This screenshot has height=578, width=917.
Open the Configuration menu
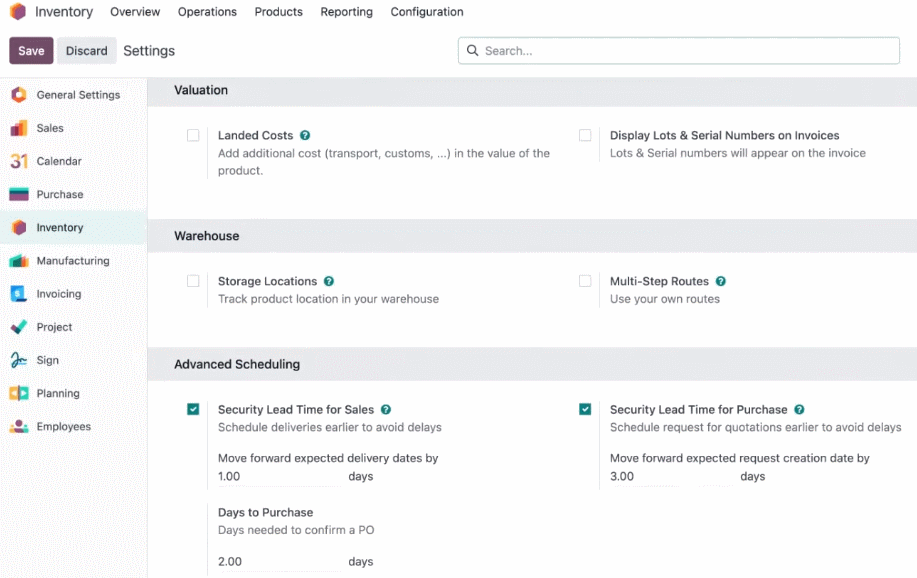[x=427, y=12]
